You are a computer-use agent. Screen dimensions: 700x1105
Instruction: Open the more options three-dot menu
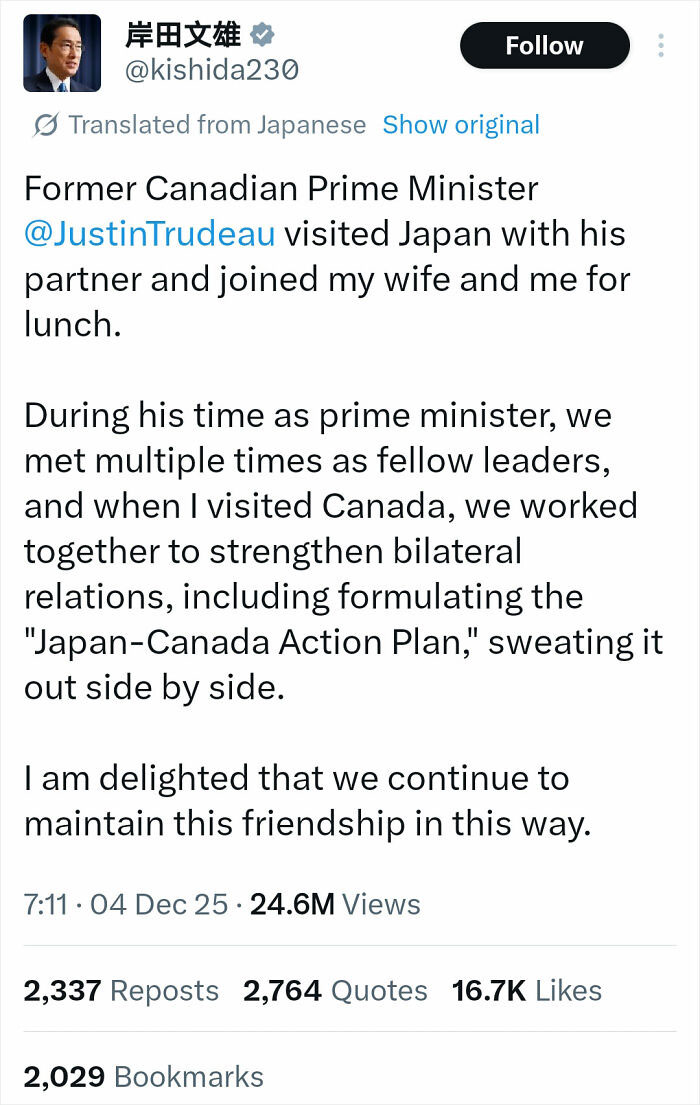(661, 46)
